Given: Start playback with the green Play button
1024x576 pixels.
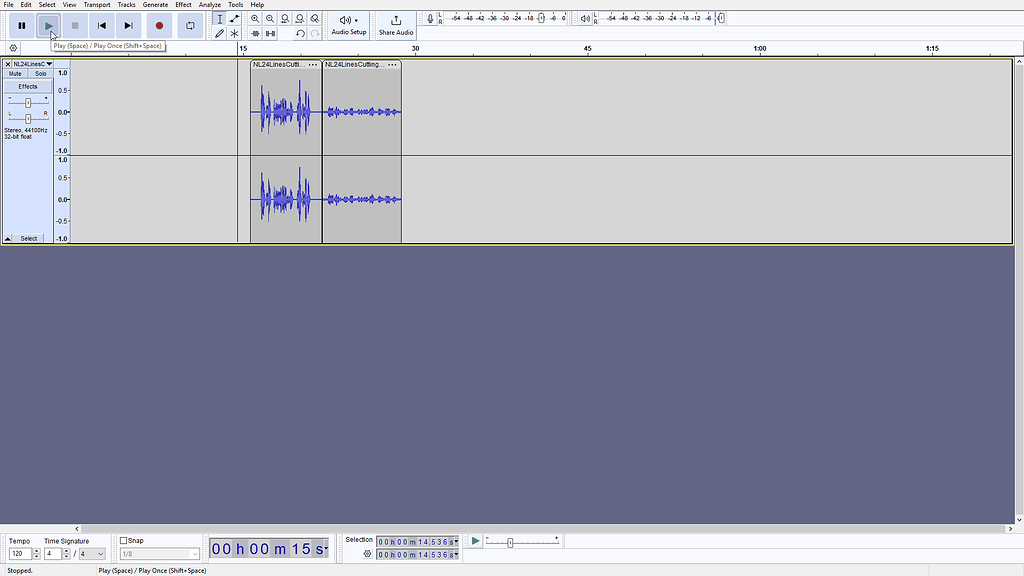Looking at the screenshot, I should 48,25.
